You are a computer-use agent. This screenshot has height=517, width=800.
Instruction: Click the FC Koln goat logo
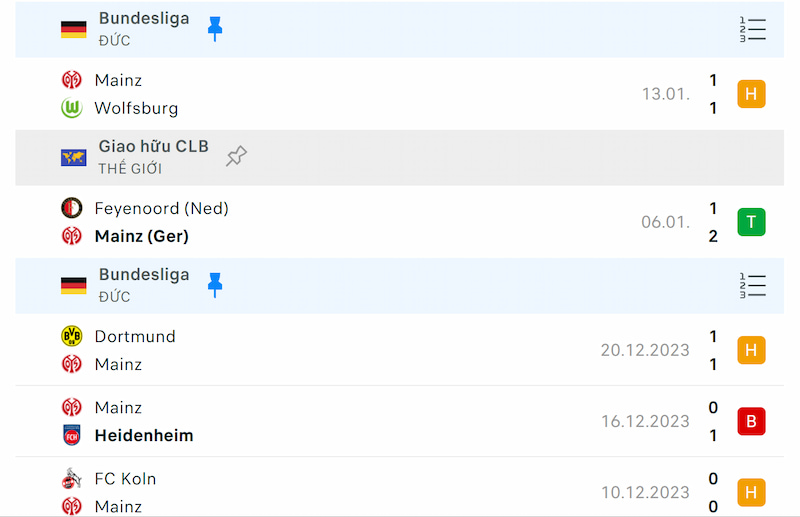tap(72, 478)
